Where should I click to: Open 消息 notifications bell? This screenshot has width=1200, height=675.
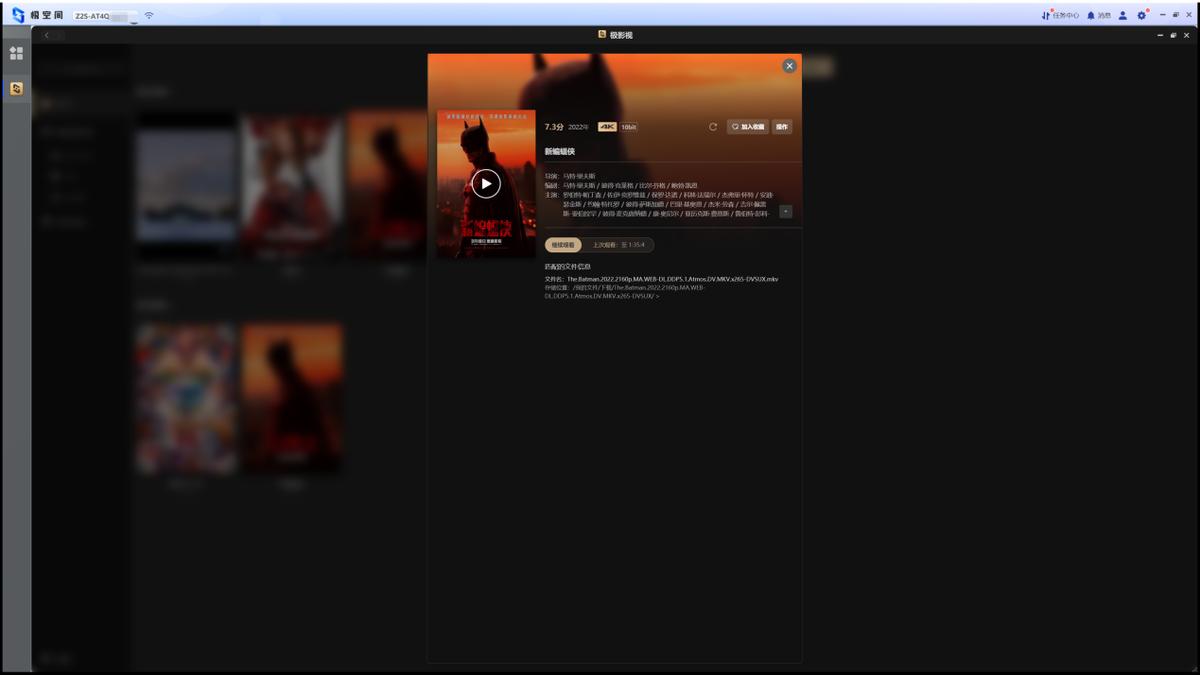[x=1098, y=16]
